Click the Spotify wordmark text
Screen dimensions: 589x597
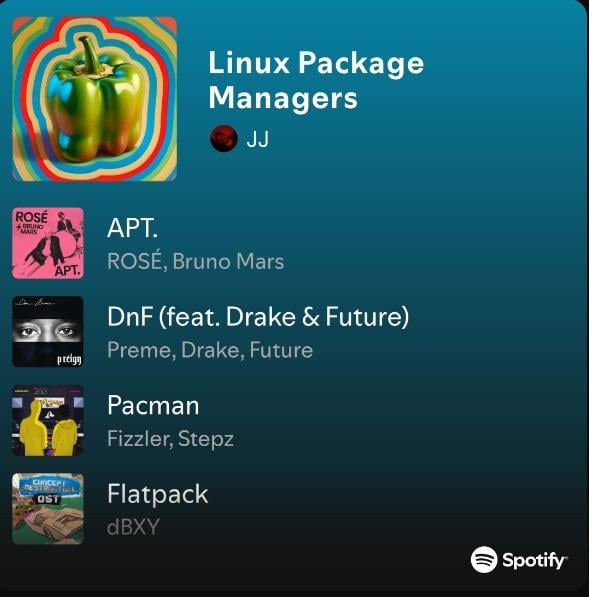(x=535, y=561)
